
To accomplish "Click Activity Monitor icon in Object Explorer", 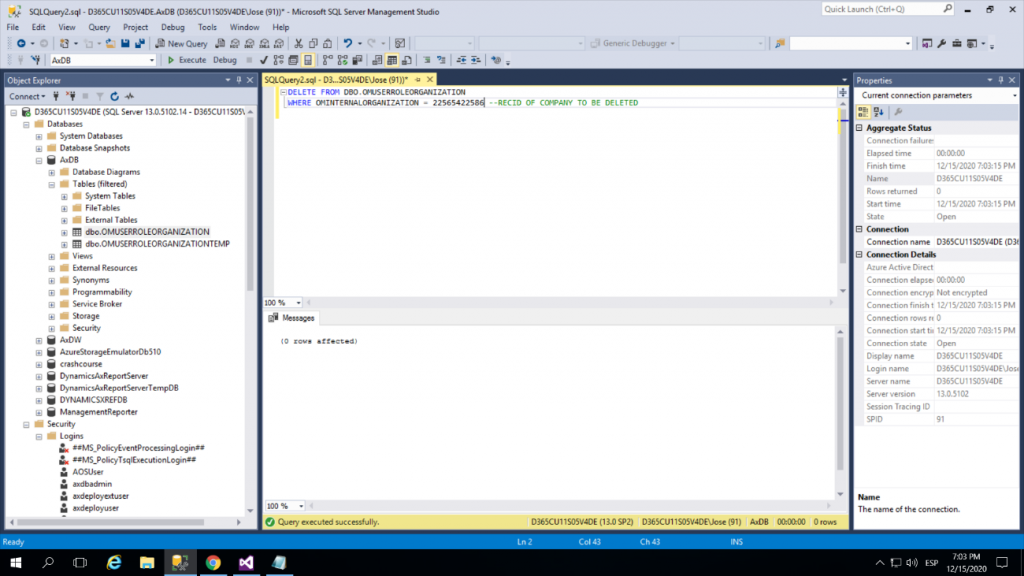I will click(129, 96).
